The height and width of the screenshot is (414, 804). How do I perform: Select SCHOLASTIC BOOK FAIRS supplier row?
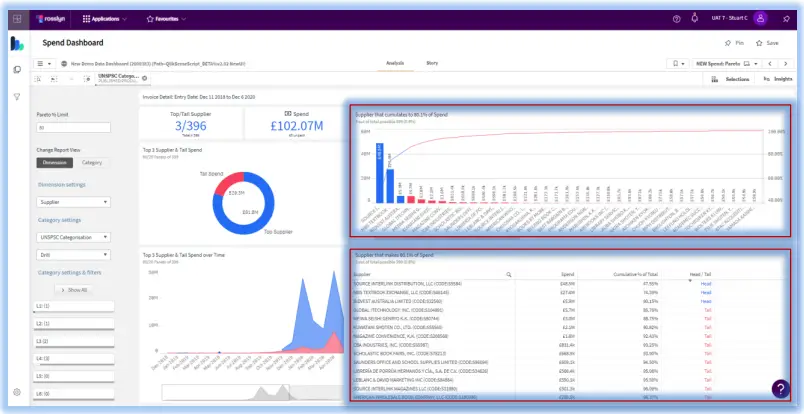[x=569, y=353]
